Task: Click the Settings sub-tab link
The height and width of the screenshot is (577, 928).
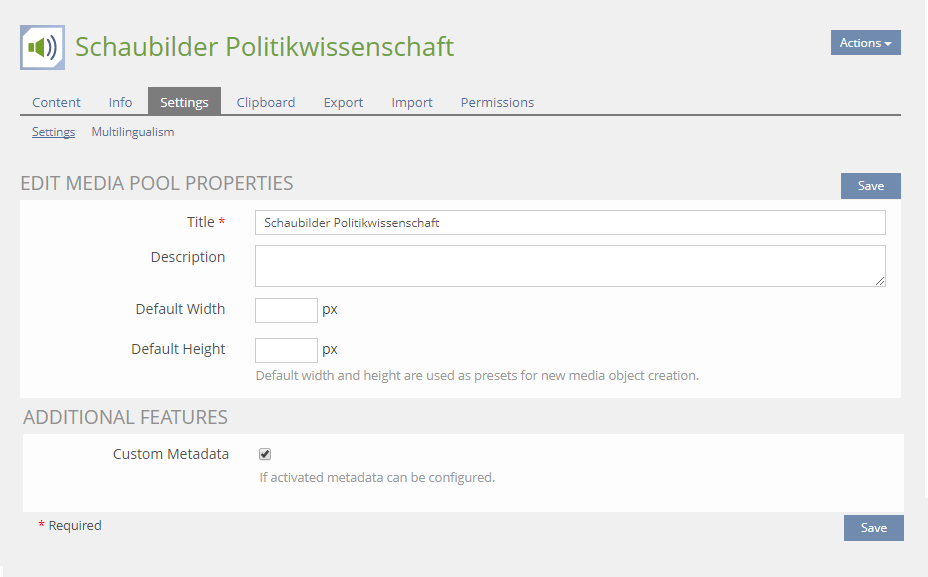Action: pos(53,132)
